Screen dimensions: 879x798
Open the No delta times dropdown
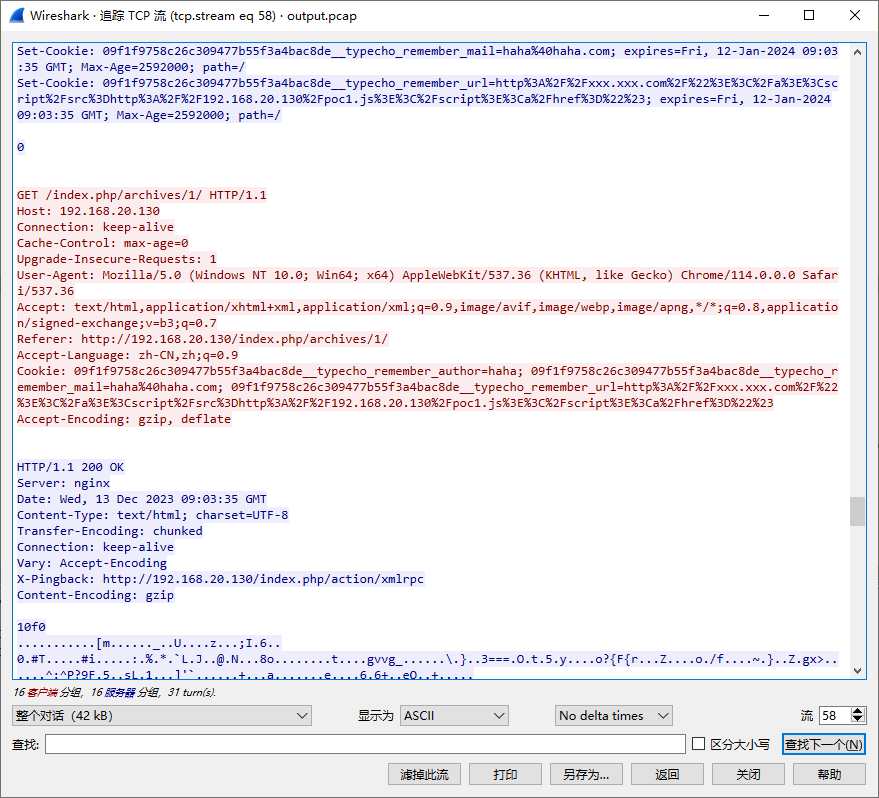pos(614,715)
